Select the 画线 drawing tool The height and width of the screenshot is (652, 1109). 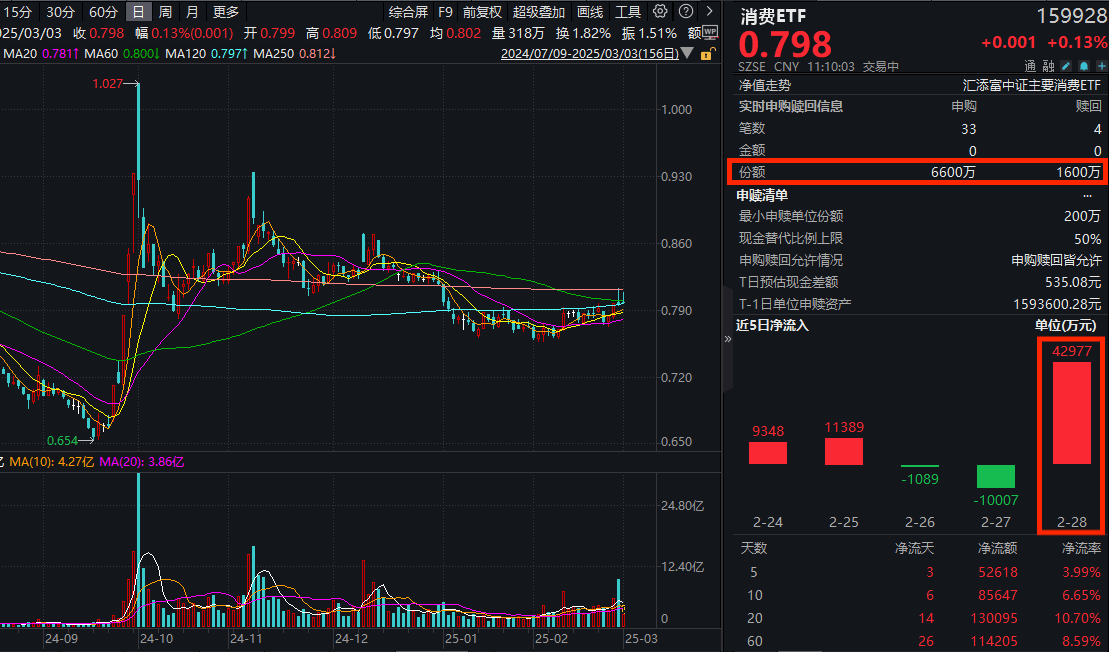588,13
